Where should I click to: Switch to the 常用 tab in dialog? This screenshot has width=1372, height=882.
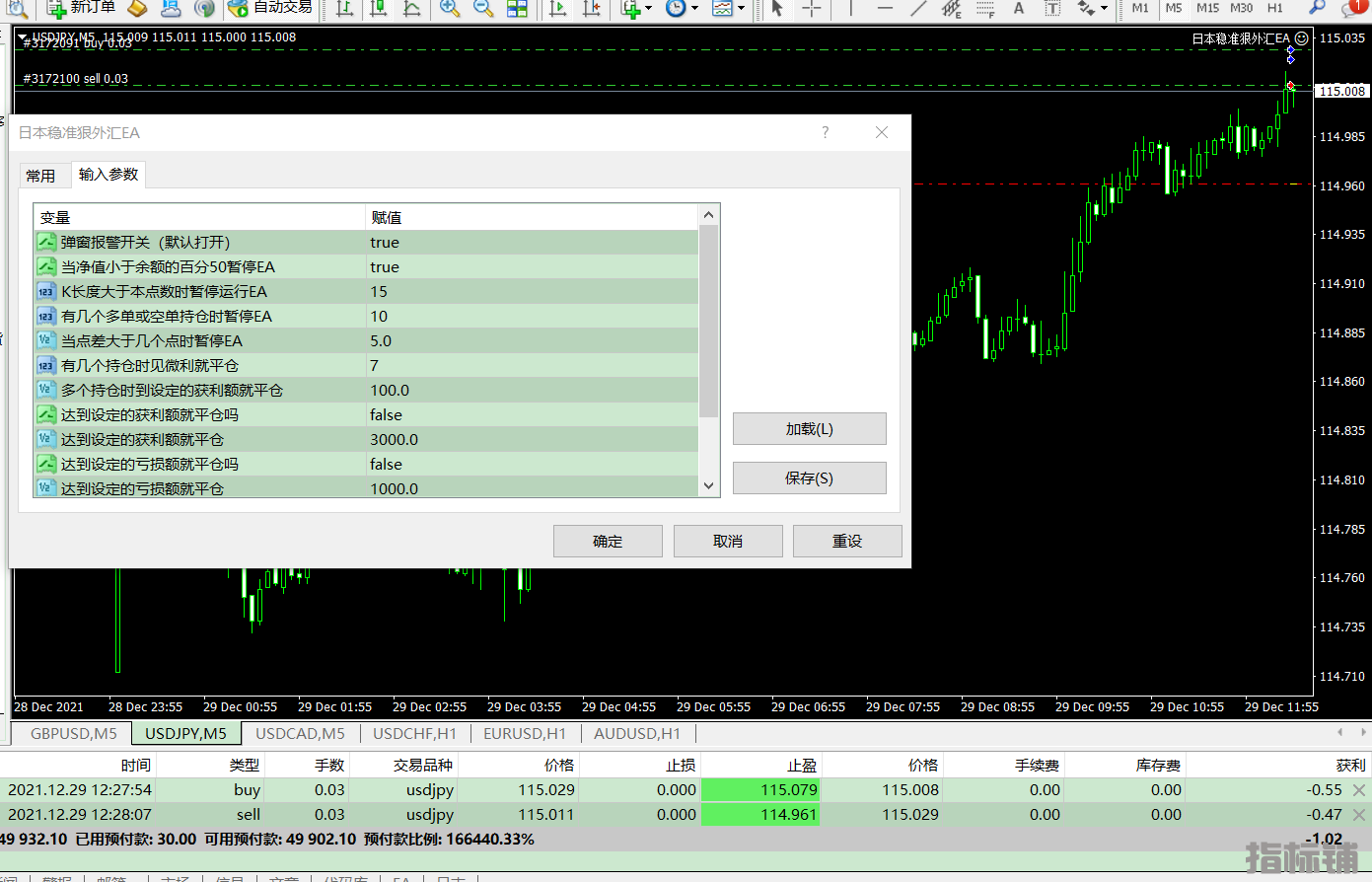coord(40,176)
